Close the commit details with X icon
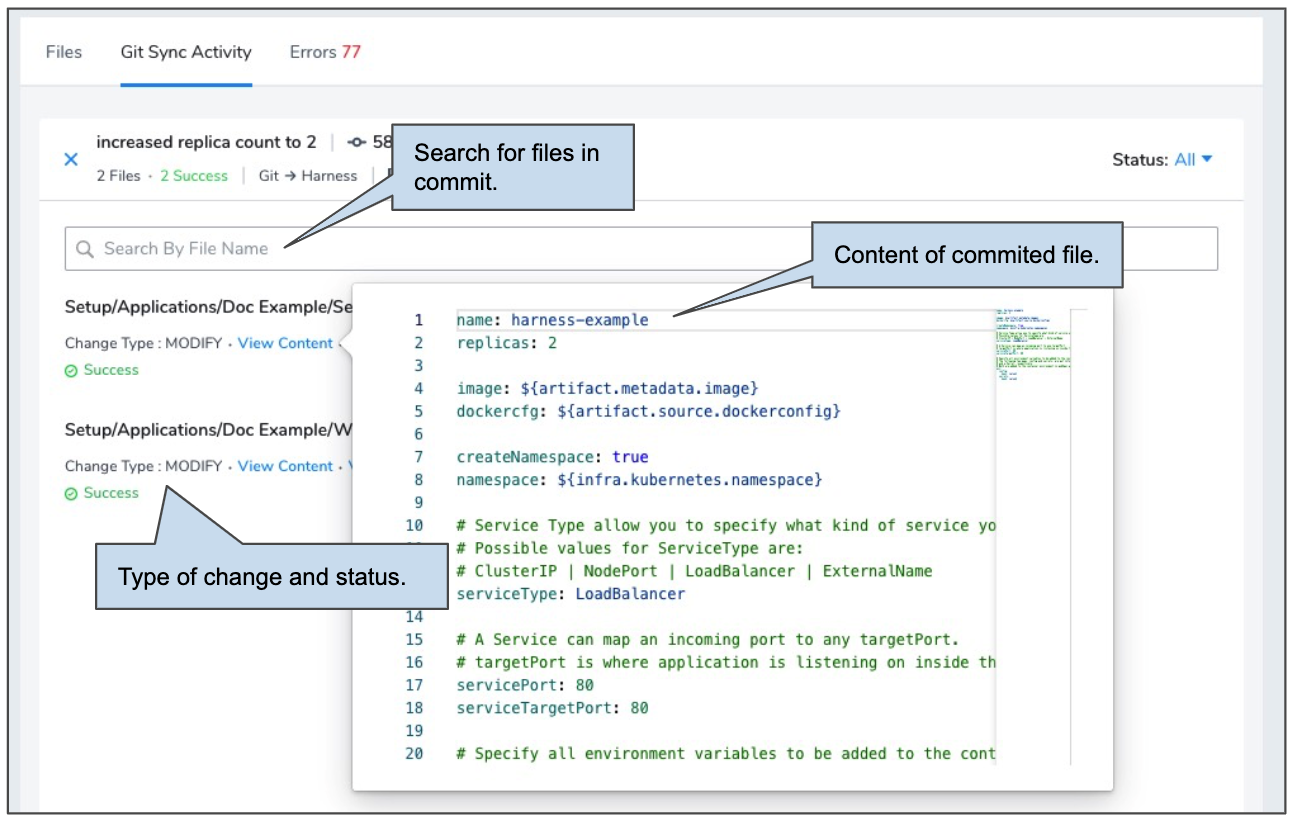 click(71, 159)
